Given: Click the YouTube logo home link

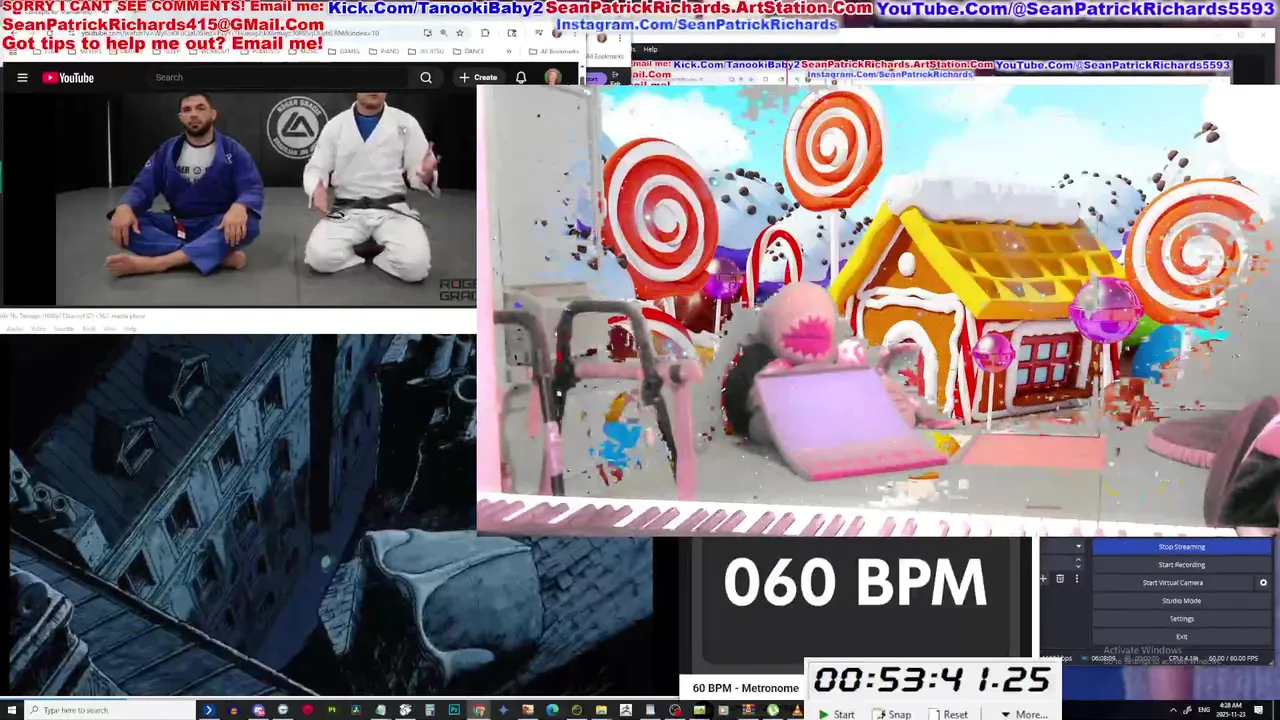Looking at the screenshot, I should (68, 77).
